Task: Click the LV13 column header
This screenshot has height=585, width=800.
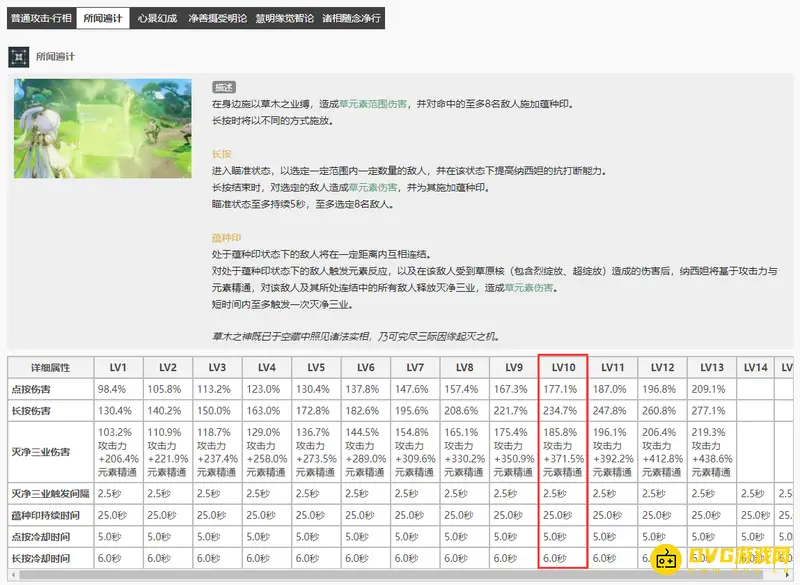Action: pyautogui.click(x=711, y=367)
